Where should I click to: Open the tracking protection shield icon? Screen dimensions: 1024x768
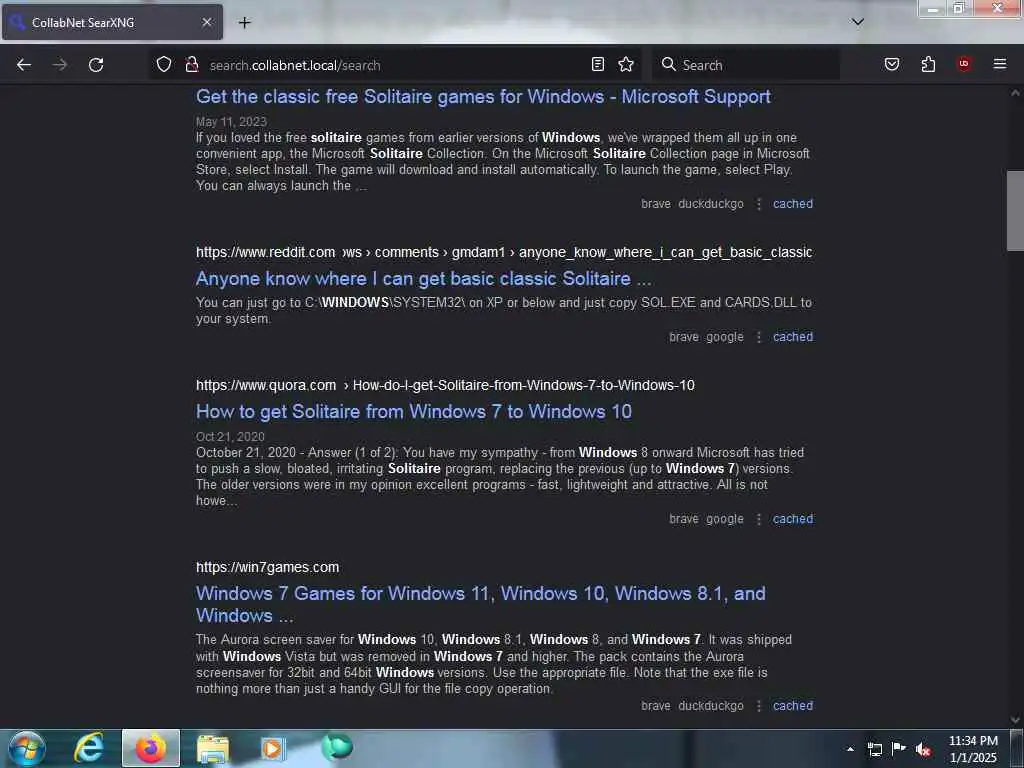point(164,64)
